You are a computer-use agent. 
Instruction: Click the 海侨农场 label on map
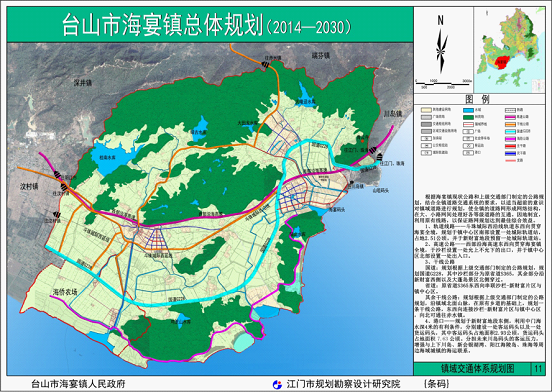[x=65, y=292]
